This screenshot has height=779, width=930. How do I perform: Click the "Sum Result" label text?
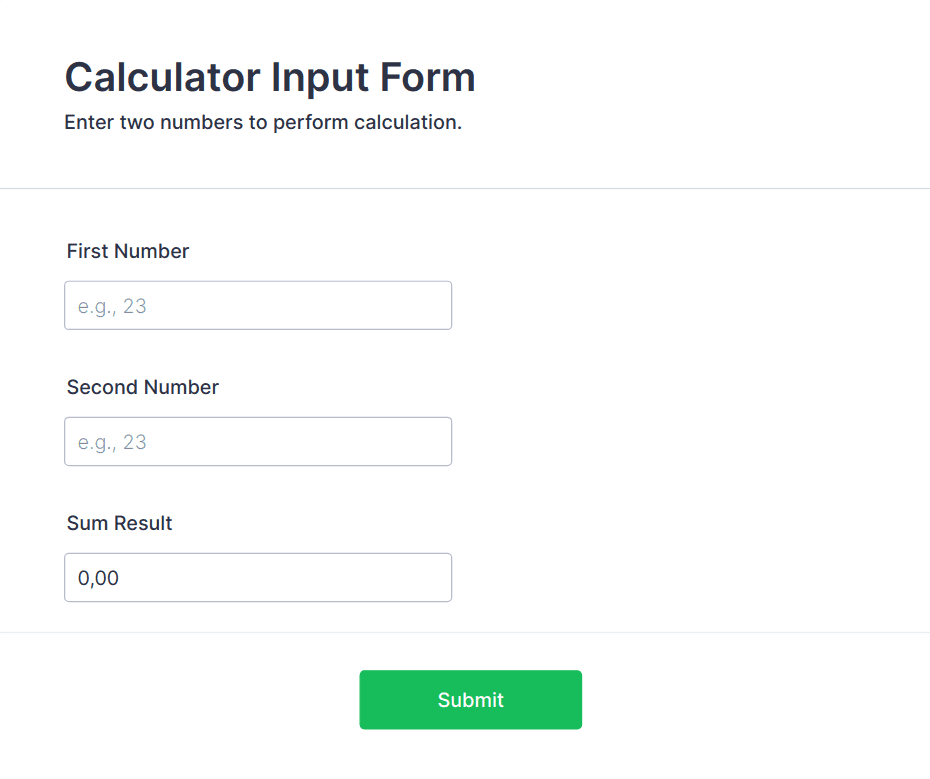point(120,523)
